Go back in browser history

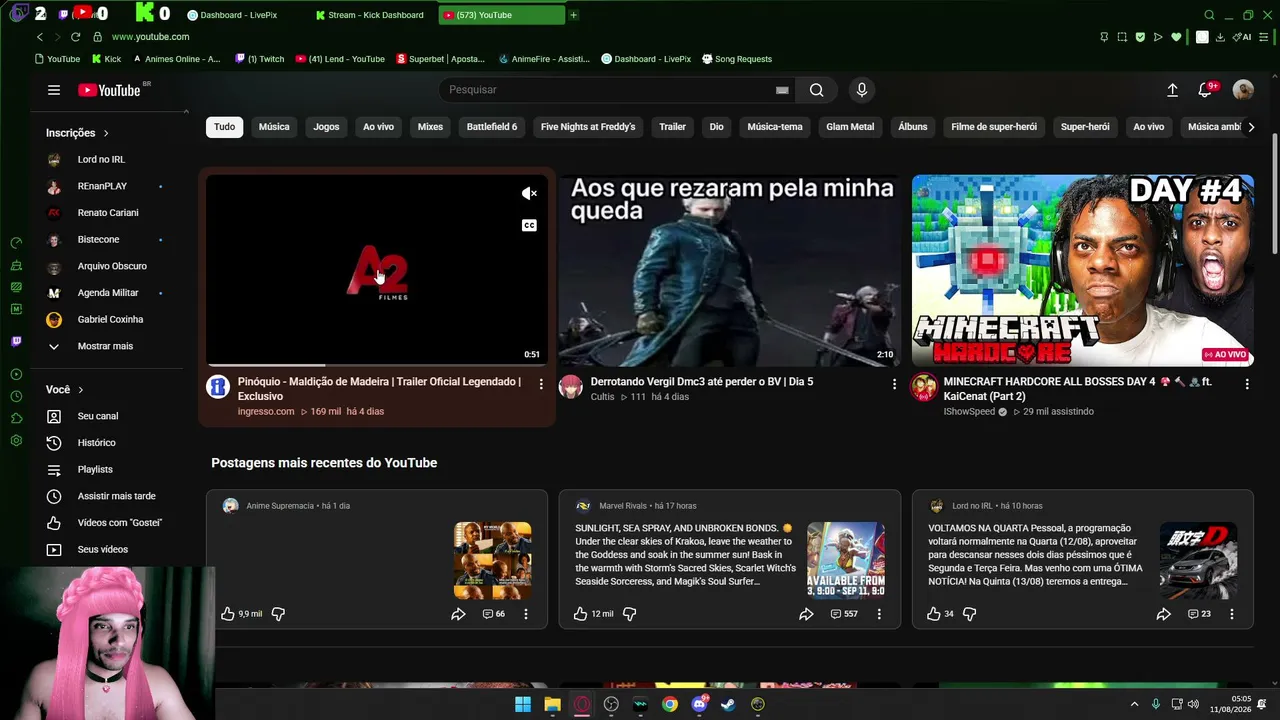[40, 37]
